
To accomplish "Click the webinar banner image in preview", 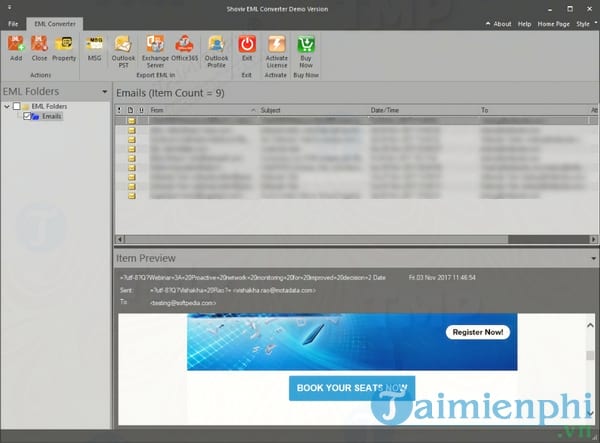I will tap(352, 342).
